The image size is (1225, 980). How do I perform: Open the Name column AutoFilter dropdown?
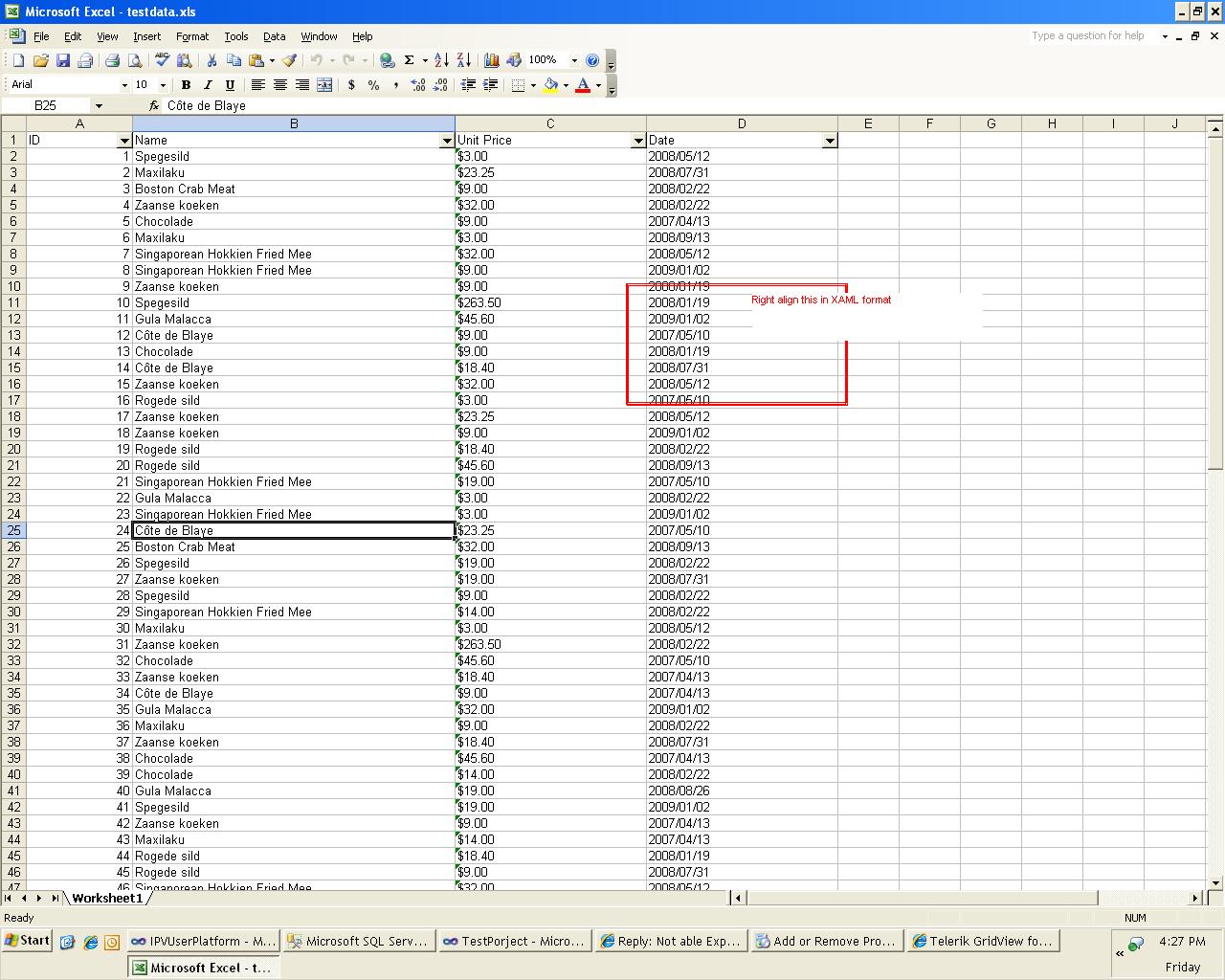click(x=447, y=141)
